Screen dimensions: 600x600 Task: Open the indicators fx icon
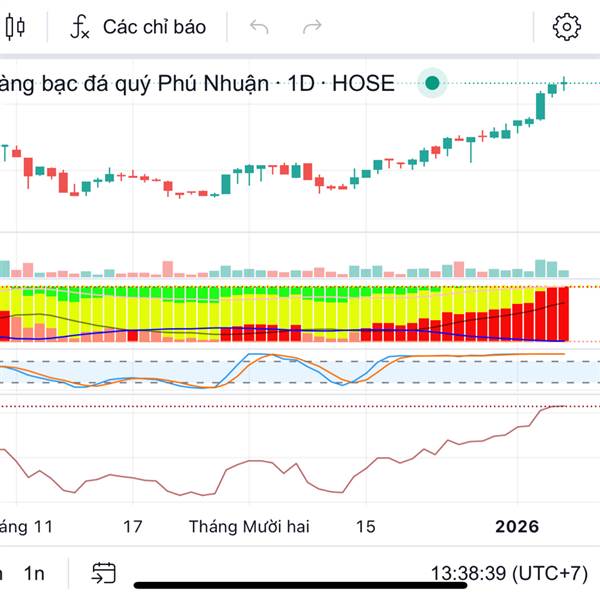tap(79, 27)
